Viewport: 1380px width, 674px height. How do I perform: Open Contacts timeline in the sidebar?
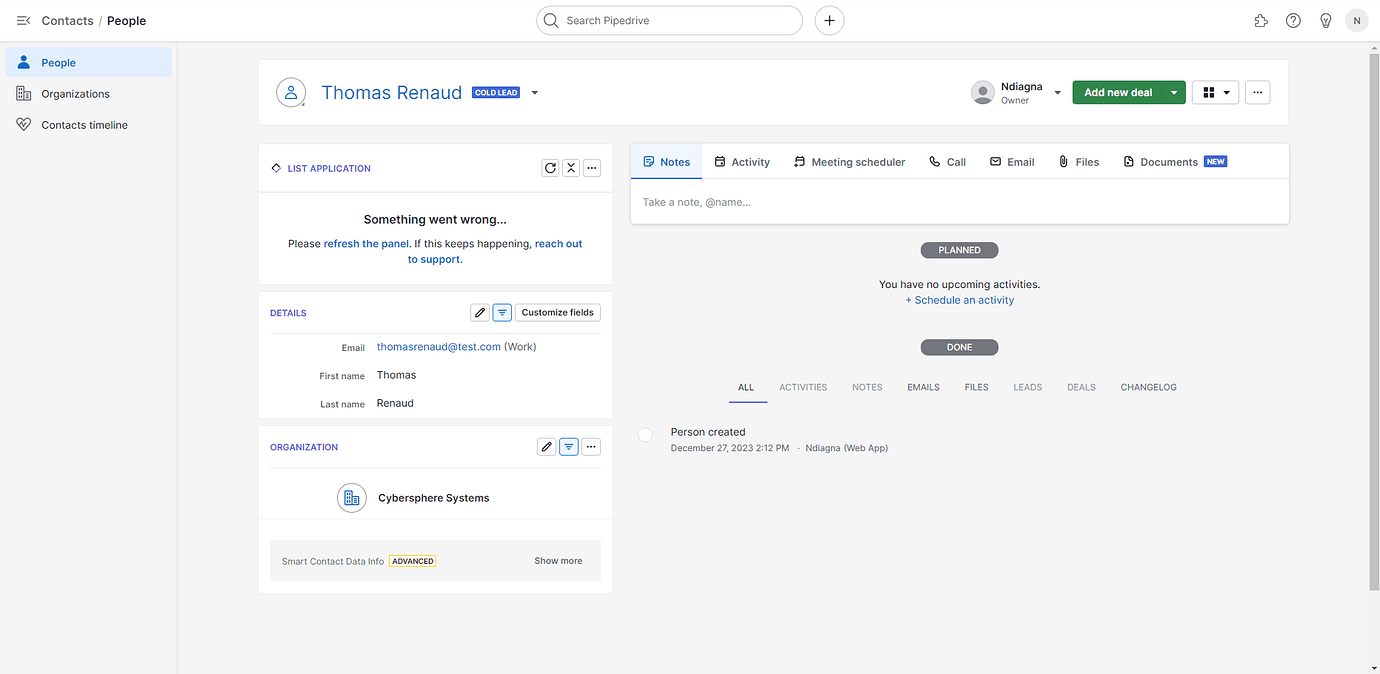tap(89, 125)
